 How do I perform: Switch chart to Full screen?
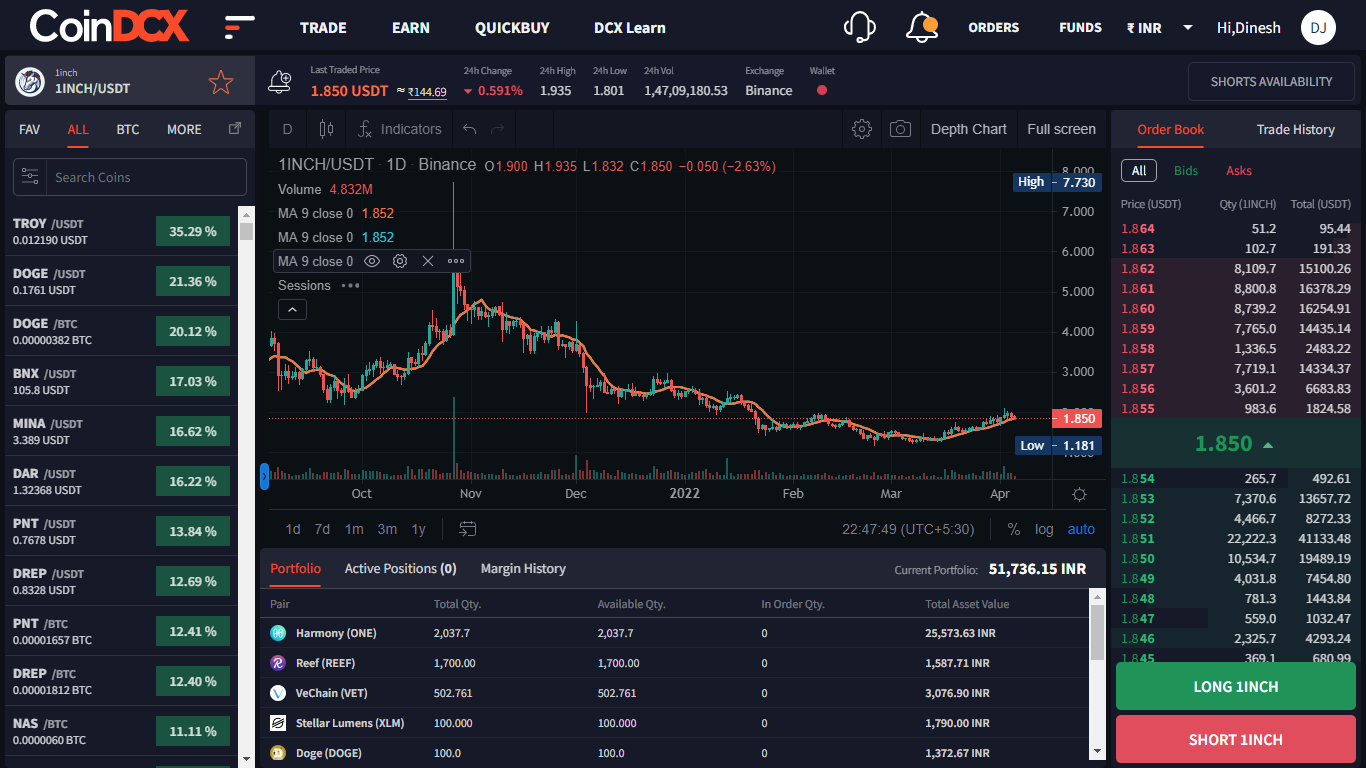coord(1061,129)
